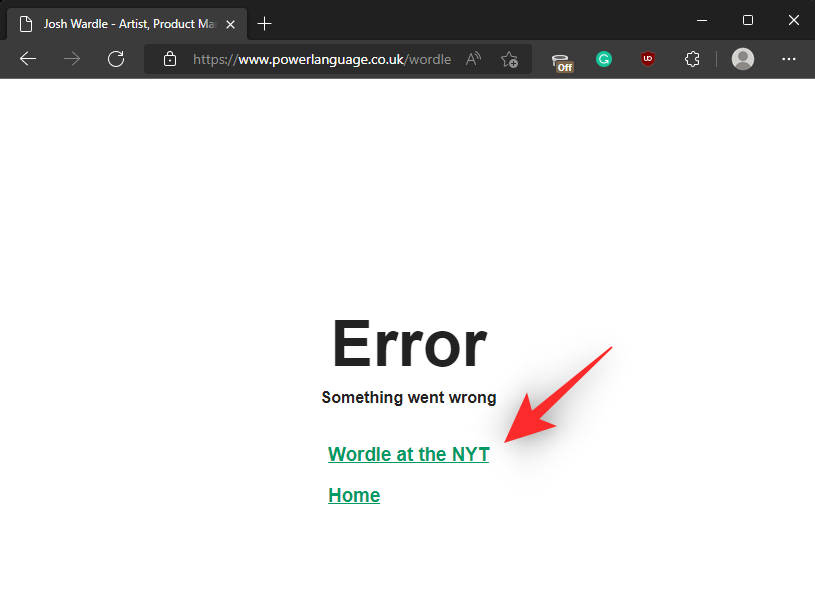The width and height of the screenshot is (815, 595).
Task: Add this page to favorites with the star icon
Action: pyautogui.click(x=509, y=59)
